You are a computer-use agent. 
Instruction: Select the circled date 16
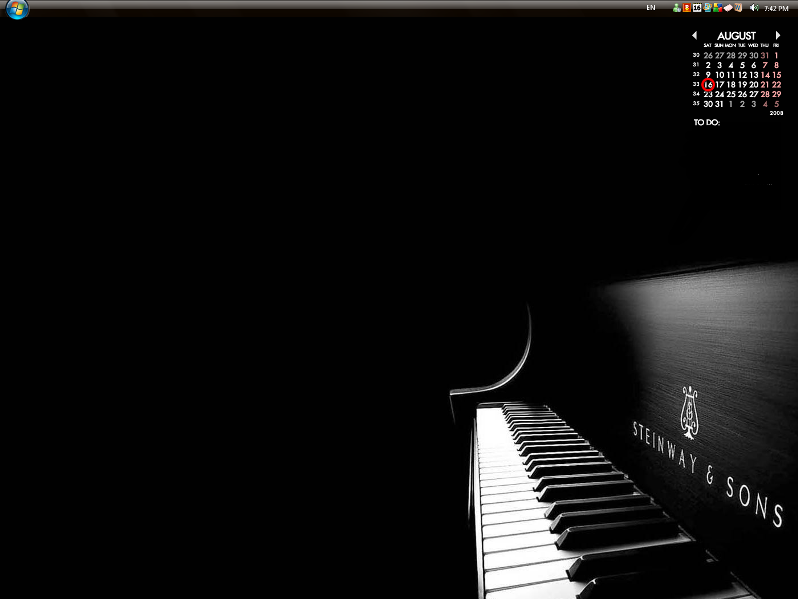point(708,85)
